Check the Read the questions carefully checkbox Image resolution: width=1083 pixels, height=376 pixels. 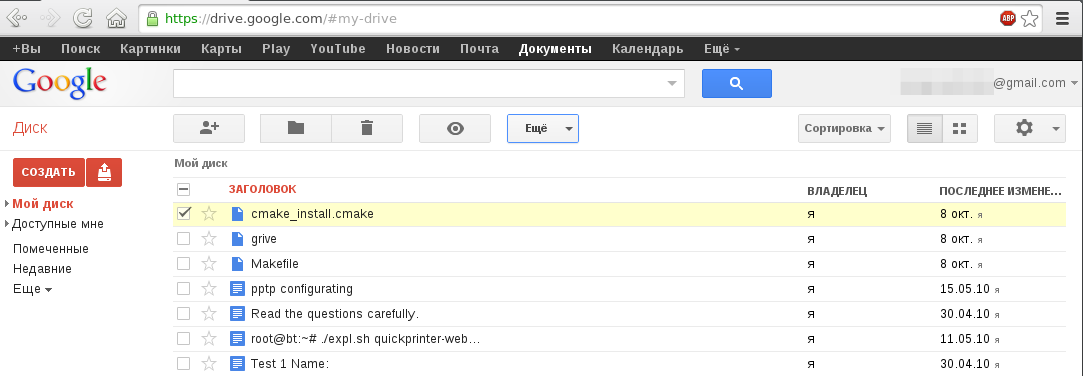(x=183, y=314)
